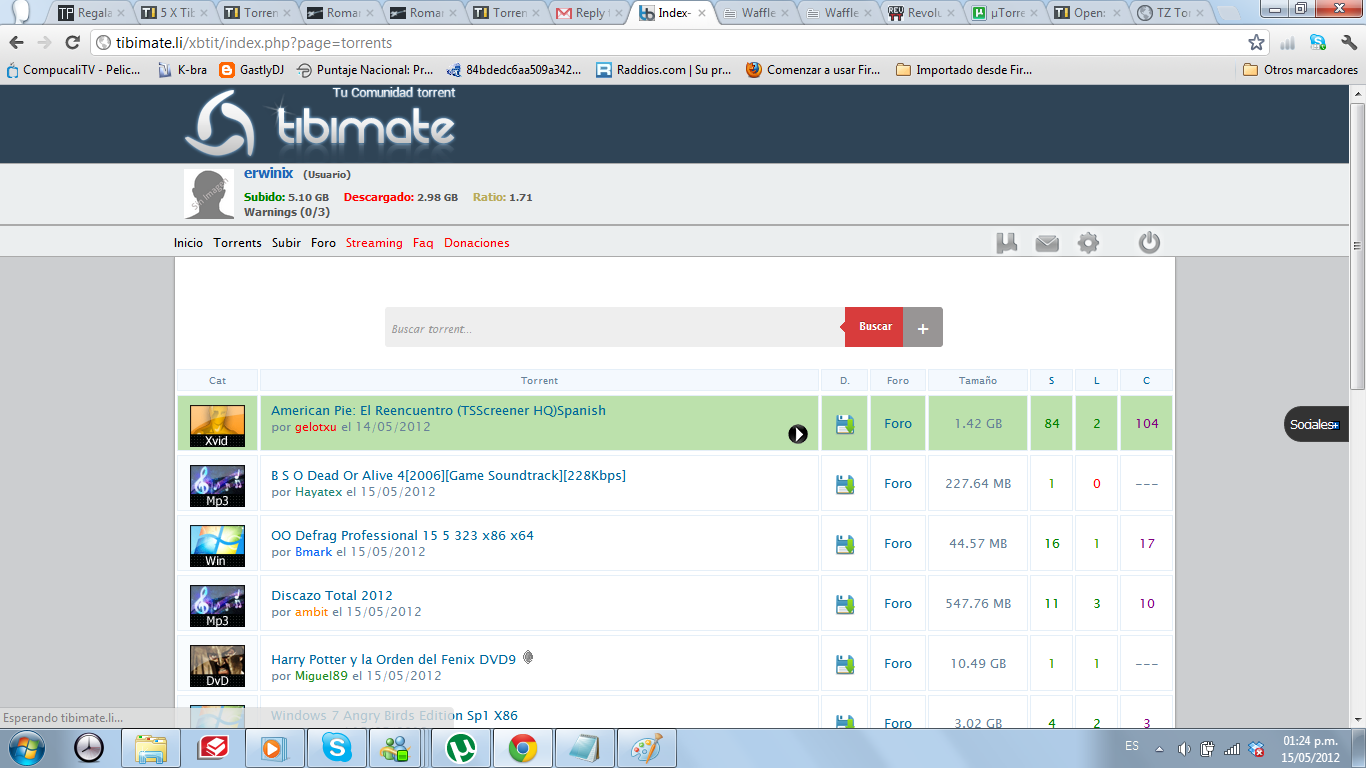Sort by the S seeders column header
The height and width of the screenshot is (769, 1368).
coord(1051,380)
